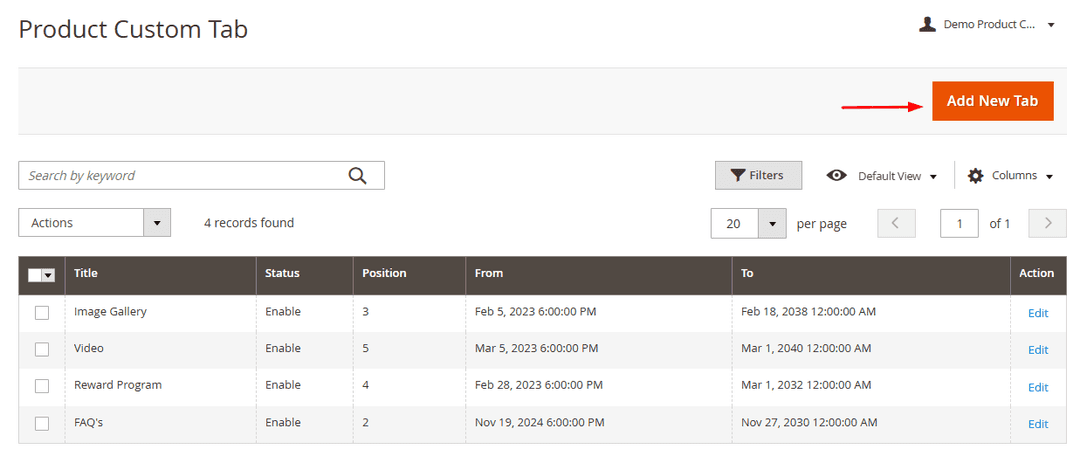1080x451 pixels.
Task: Tick the Reward Program row checkbox
Action: click(42, 386)
